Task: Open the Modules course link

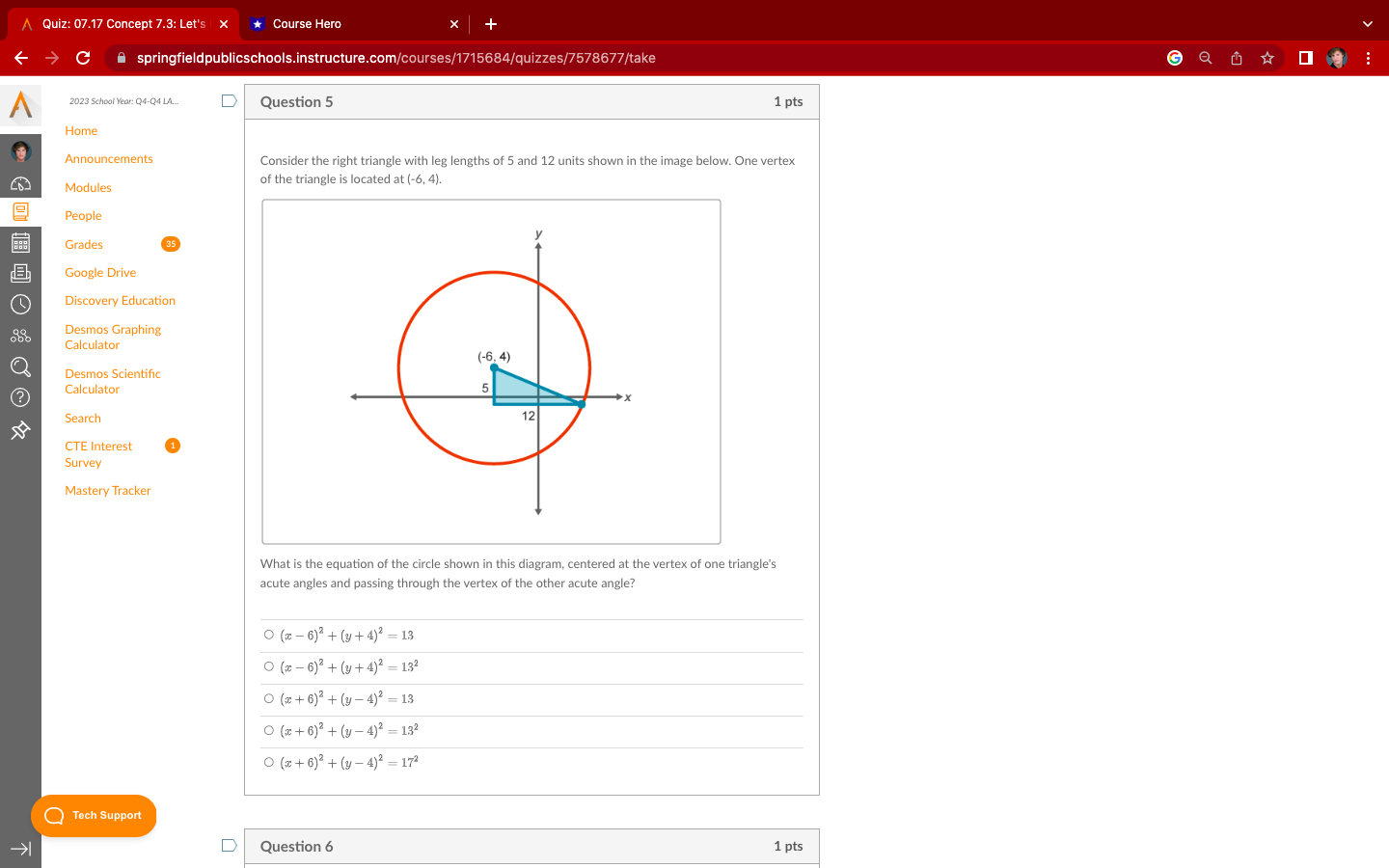Action: (88, 188)
